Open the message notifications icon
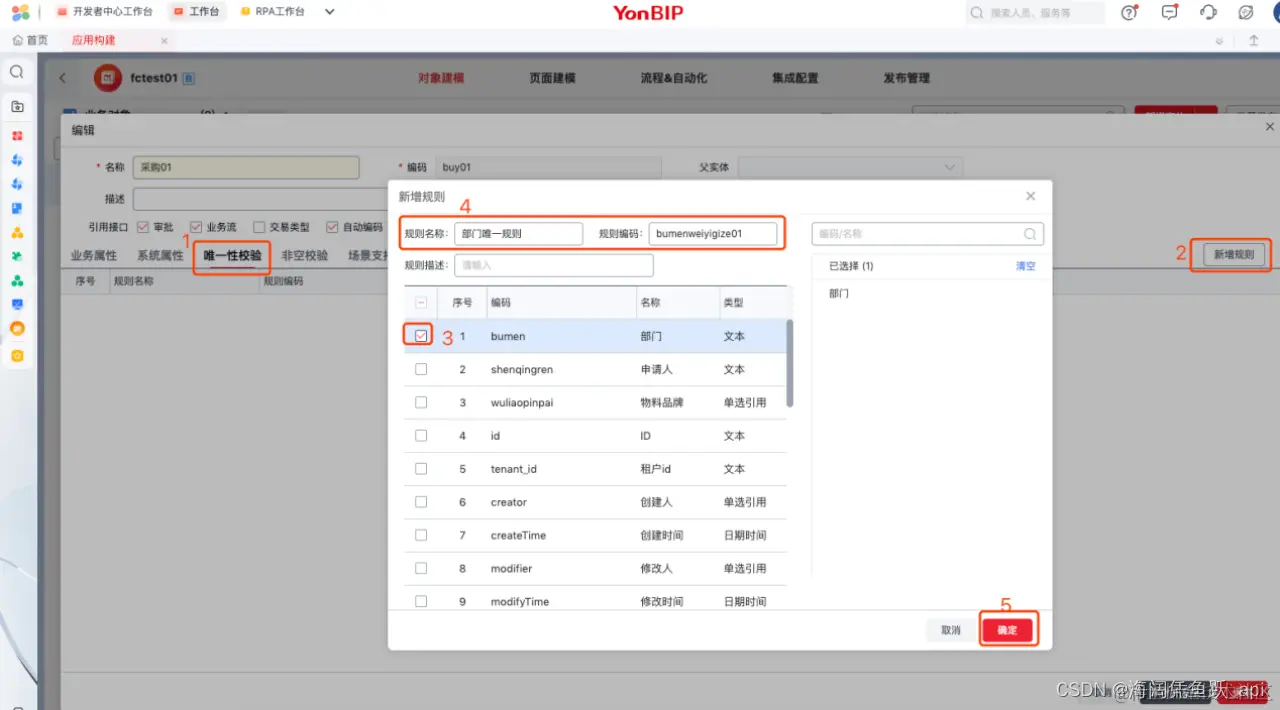1280x710 pixels. coord(1169,13)
